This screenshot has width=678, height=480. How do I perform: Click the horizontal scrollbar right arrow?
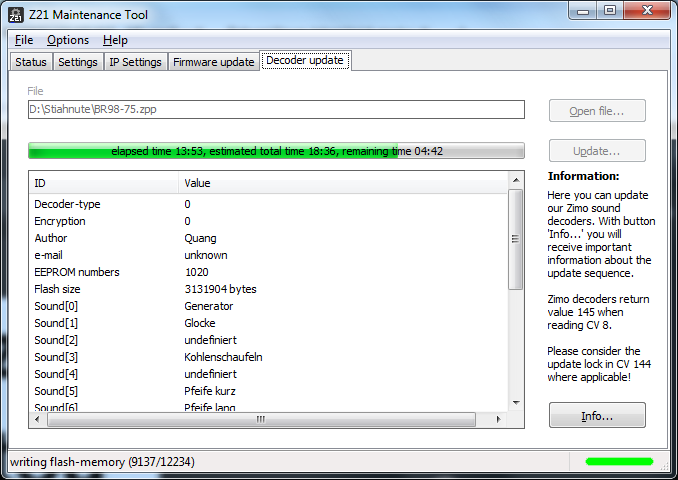500,420
